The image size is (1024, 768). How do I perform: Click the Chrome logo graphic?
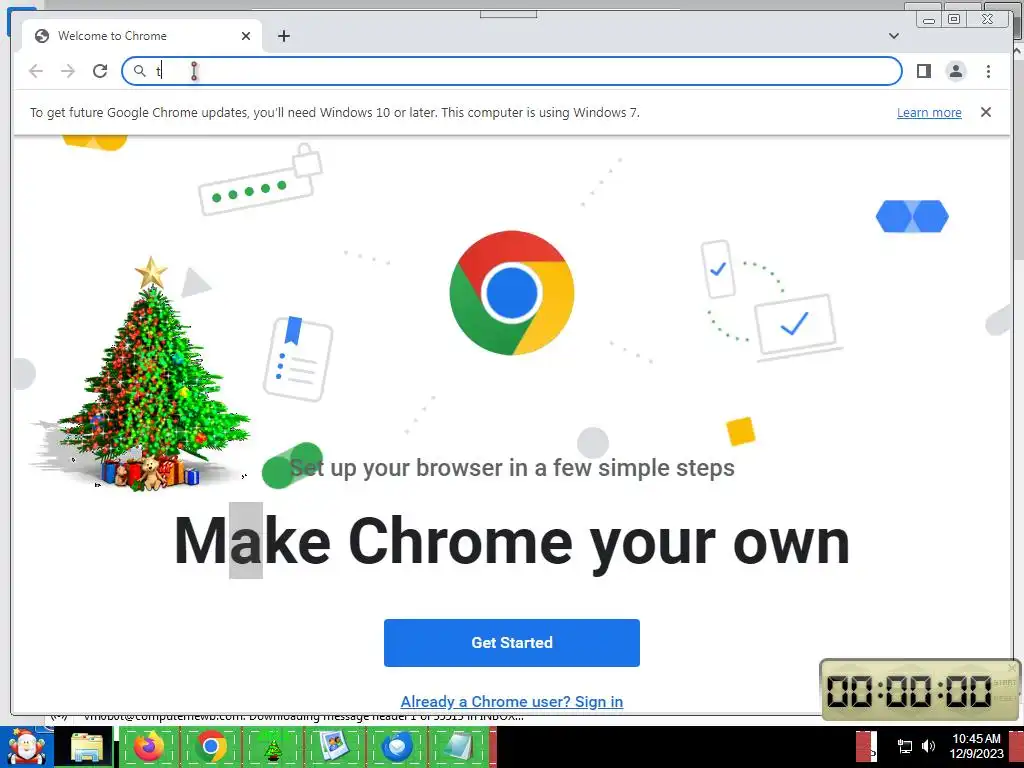[511, 293]
